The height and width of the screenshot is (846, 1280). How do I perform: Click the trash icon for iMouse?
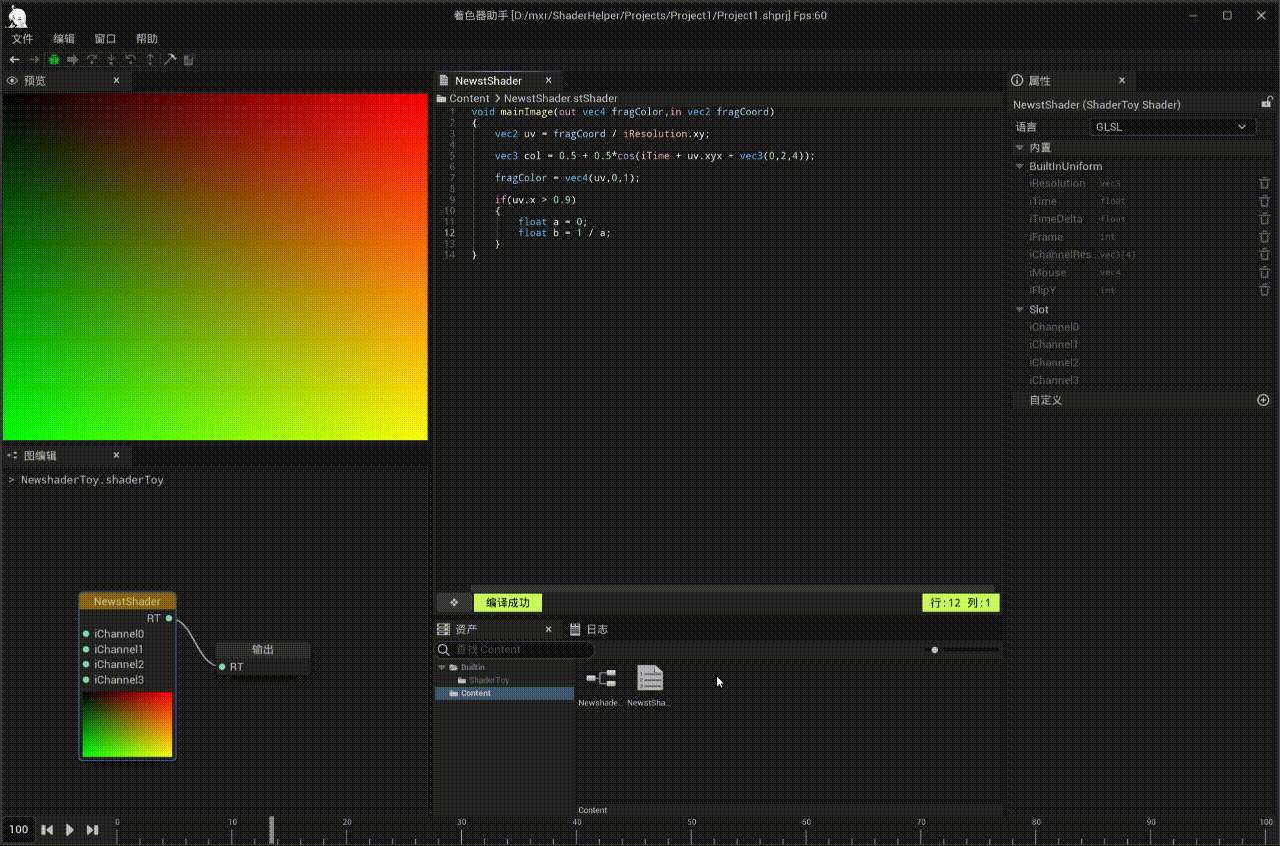pos(1264,272)
